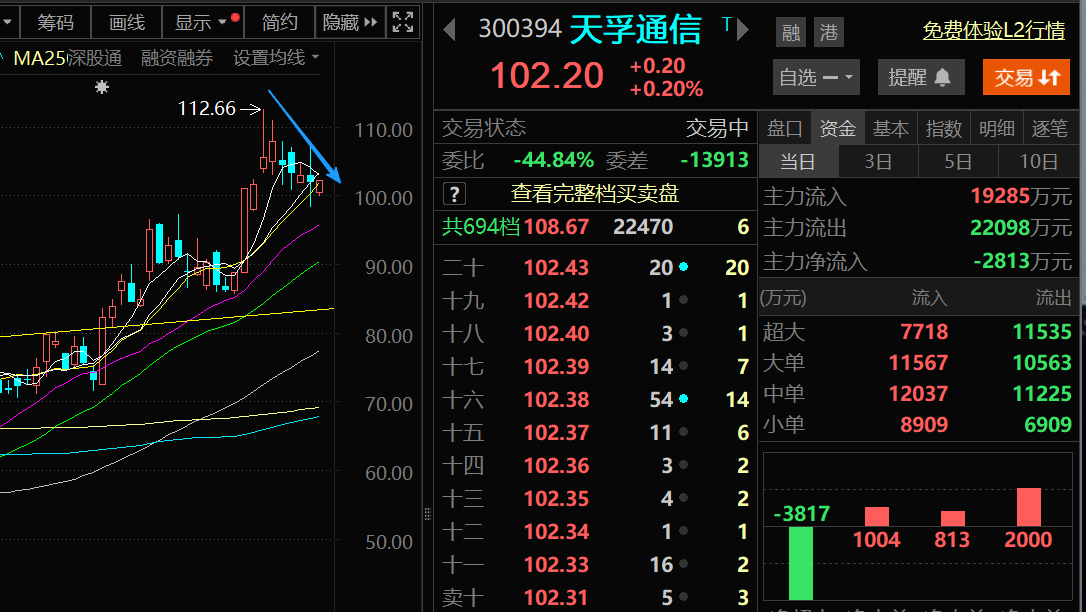Switch to 基本 fundamentals tab
The width and height of the screenshot is (1086, 612).
click(x=891, y=128)
